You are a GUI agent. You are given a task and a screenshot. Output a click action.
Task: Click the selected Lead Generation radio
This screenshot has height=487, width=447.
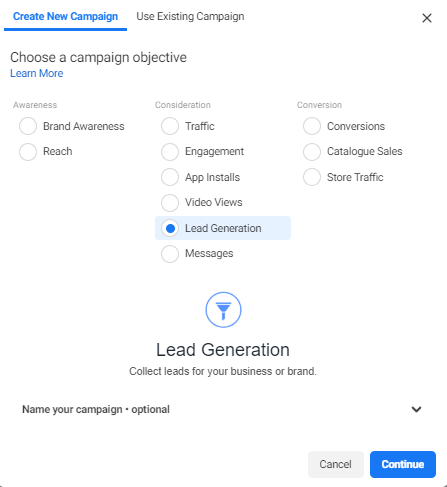pyautogui.click(x=170, y=228)
